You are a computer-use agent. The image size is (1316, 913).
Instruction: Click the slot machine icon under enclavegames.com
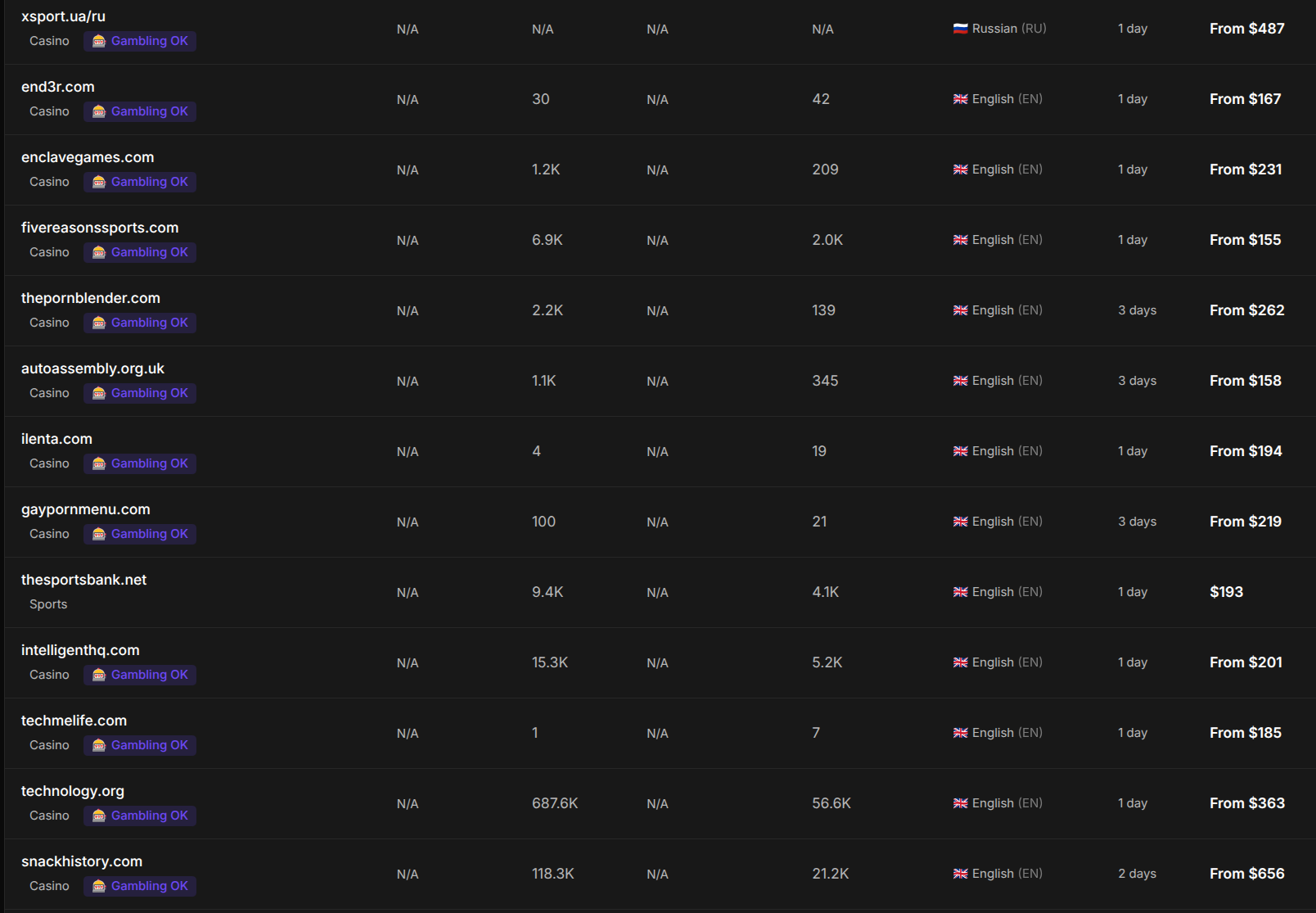pos(99,182)
